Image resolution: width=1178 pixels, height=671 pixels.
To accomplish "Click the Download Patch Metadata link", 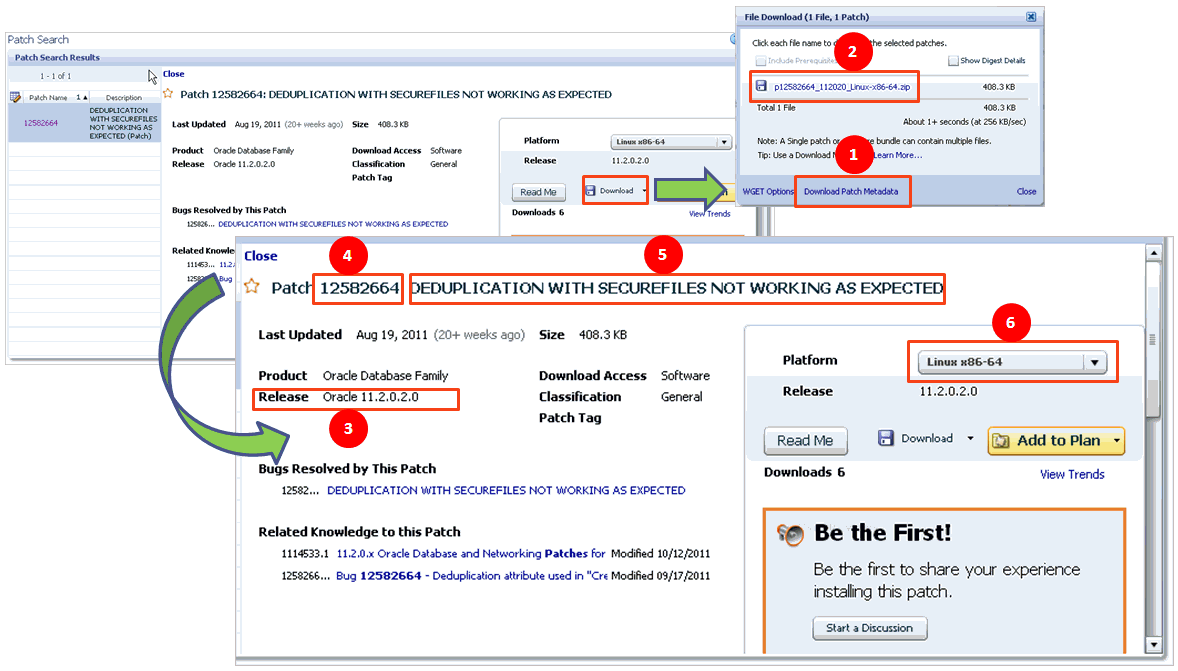I will click(x=850, y=192).
